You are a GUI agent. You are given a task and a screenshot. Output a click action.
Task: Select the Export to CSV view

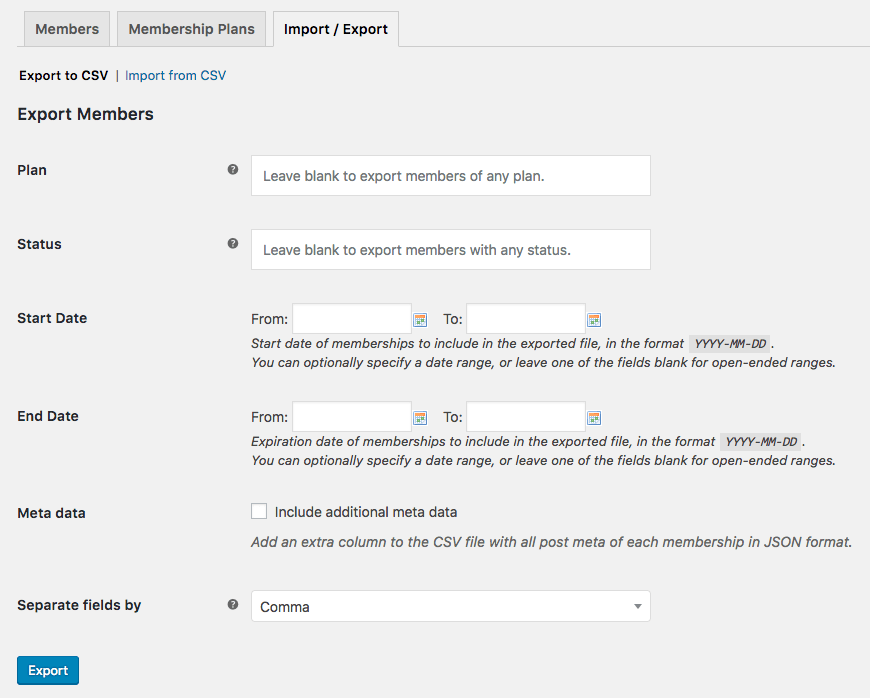tap(63, 75)
